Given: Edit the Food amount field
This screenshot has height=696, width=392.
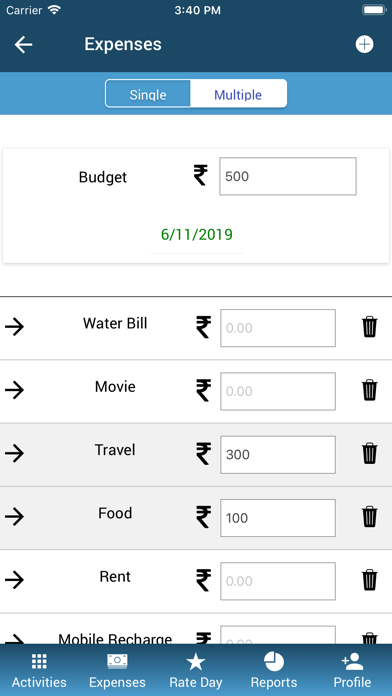Looking at the screenshot, I should (278, 518).
